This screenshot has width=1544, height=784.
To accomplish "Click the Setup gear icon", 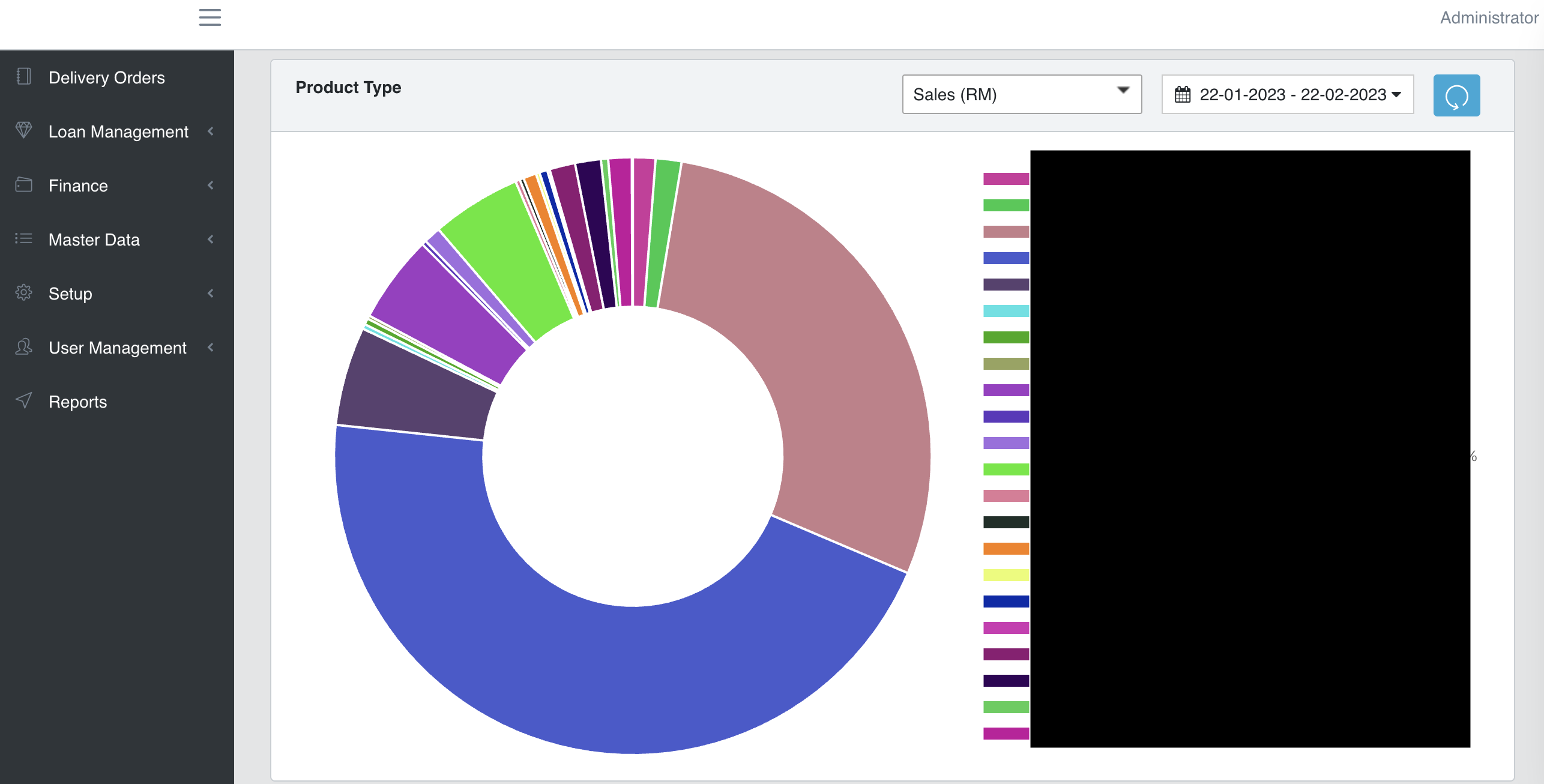I will [x=23, y=293].
